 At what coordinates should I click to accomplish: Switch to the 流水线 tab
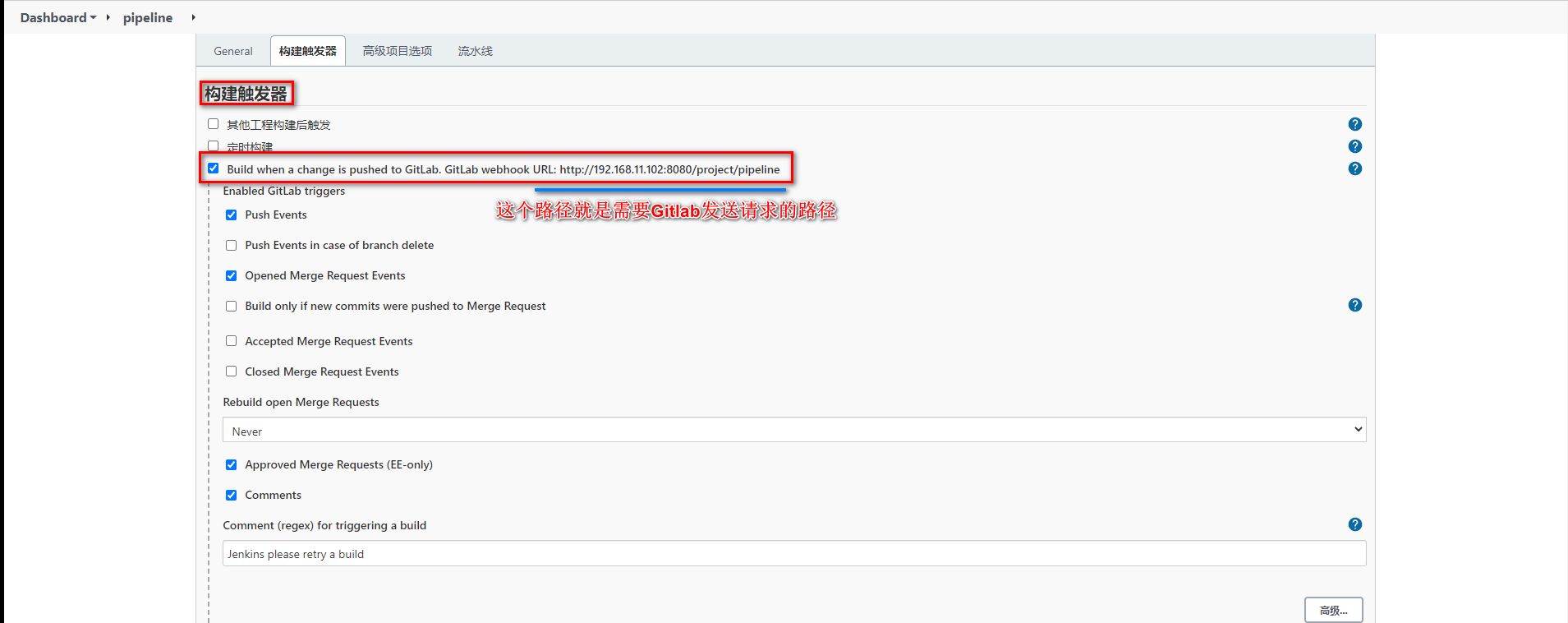[475, 51]
